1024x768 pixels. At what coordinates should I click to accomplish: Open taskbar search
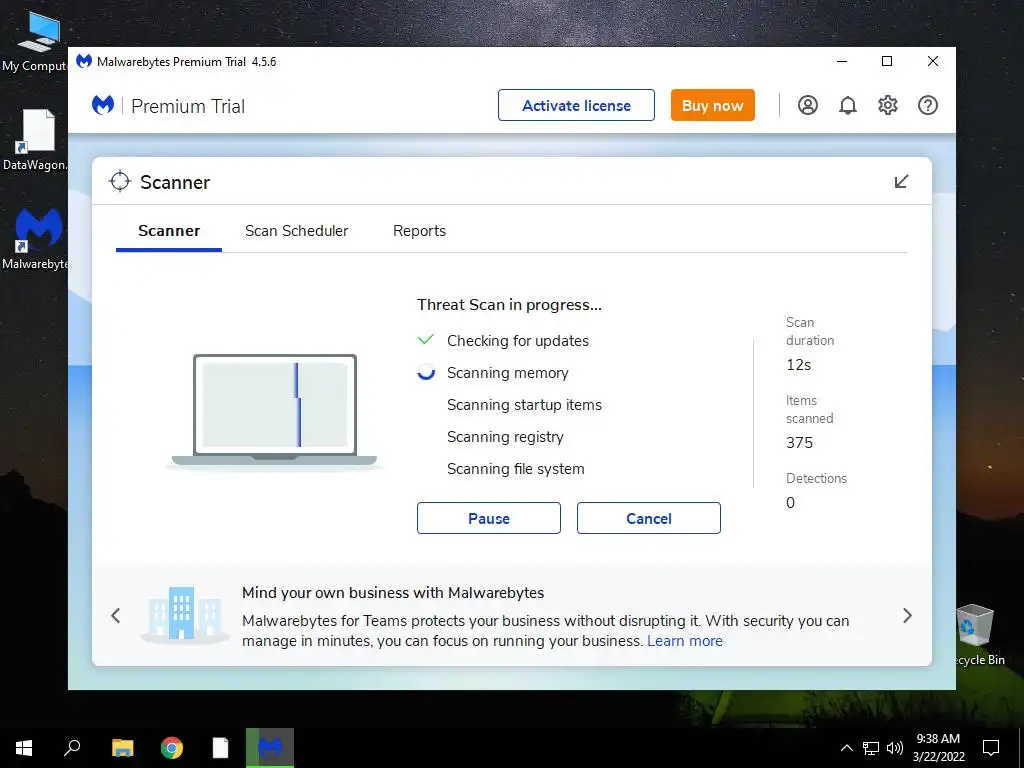[72, 748]
